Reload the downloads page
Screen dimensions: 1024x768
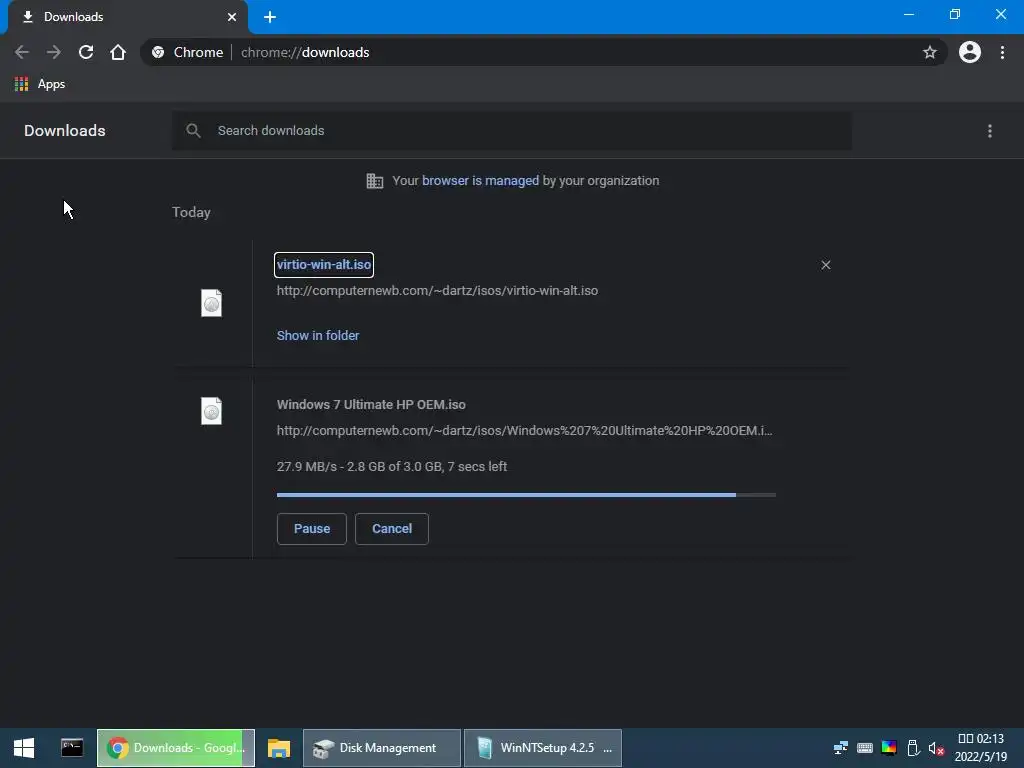pyautogui.click(x=86, y=52)
